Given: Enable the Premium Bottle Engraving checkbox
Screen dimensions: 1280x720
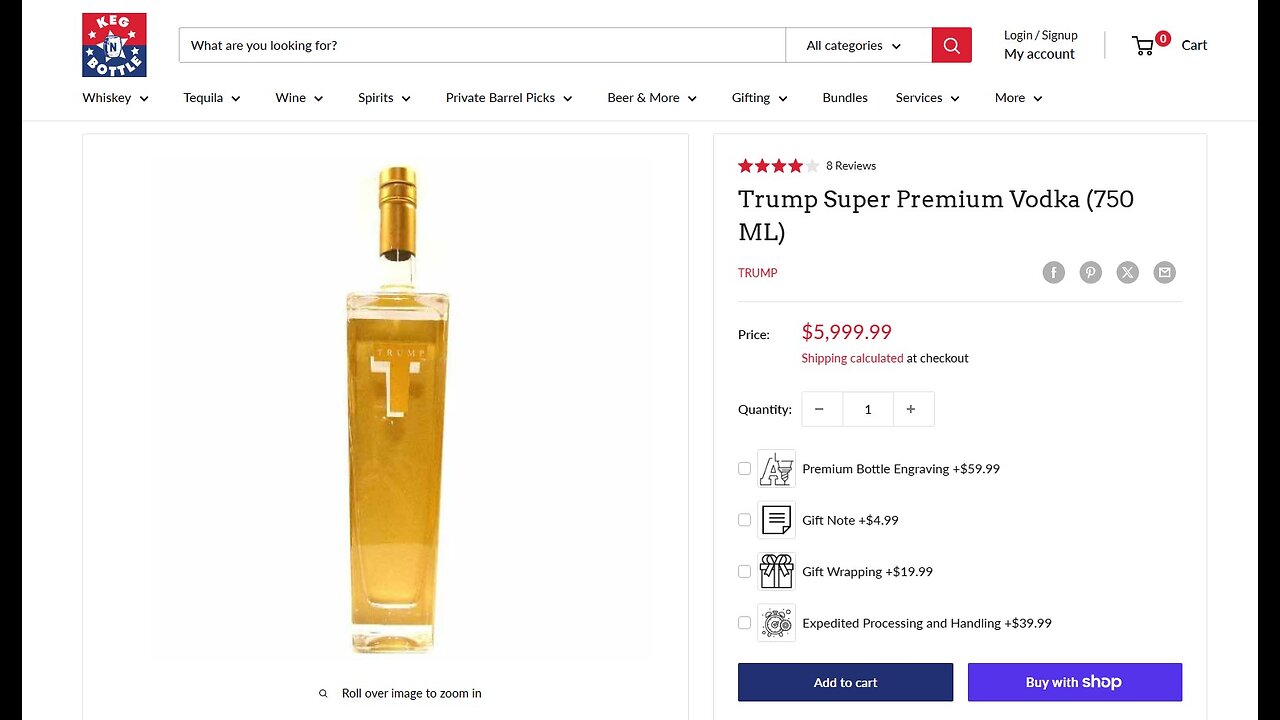Looking at the screenshot, I should 744,468.
